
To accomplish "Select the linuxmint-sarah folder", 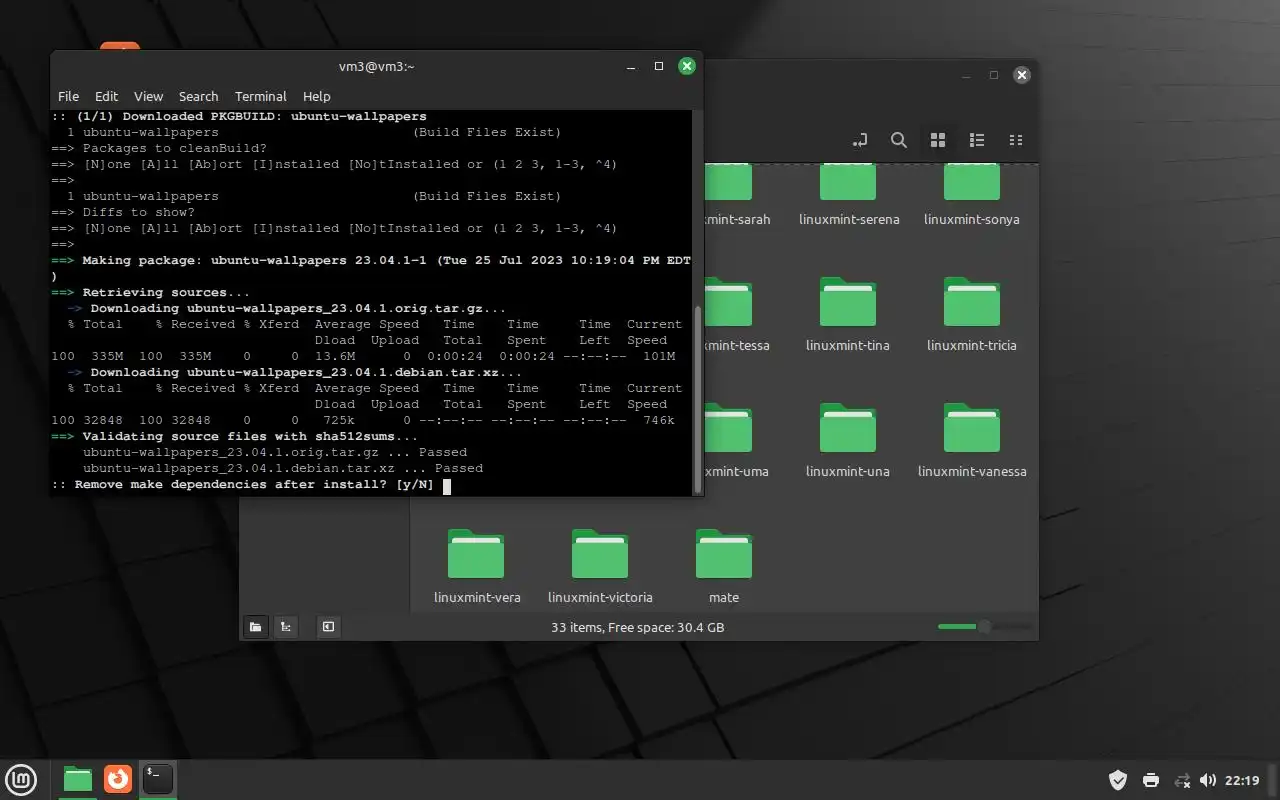I will [737, 193].
